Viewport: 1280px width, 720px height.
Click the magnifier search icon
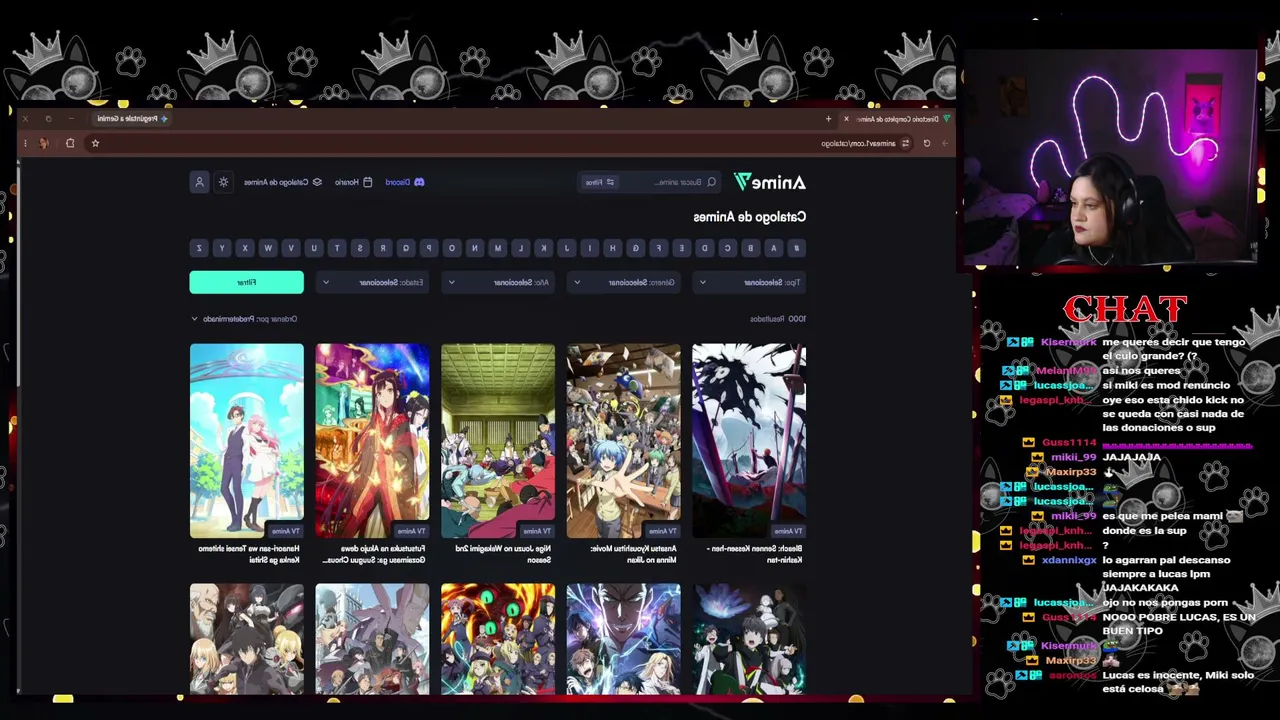[x=711, y=182]
